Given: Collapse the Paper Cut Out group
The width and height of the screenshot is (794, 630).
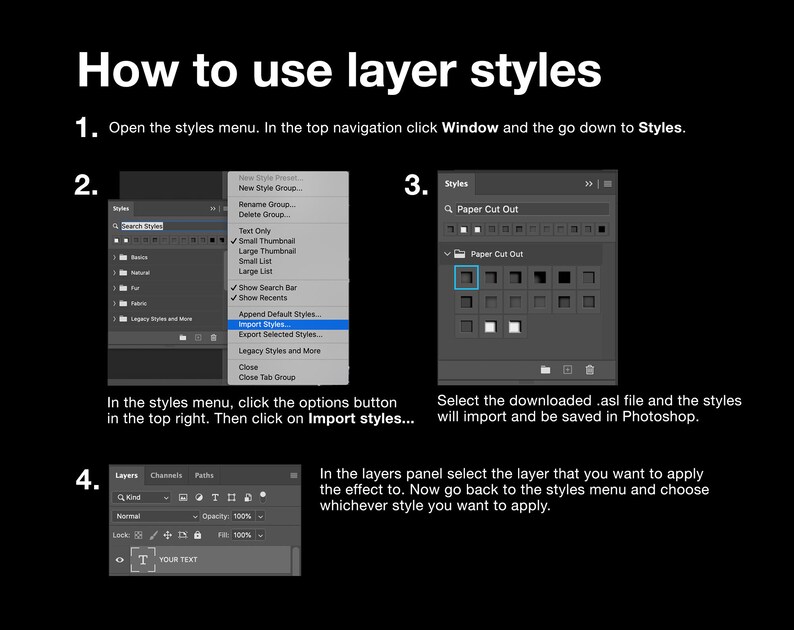Looking at the screenshot, I should pyautogui.click(x=447, y=254).
